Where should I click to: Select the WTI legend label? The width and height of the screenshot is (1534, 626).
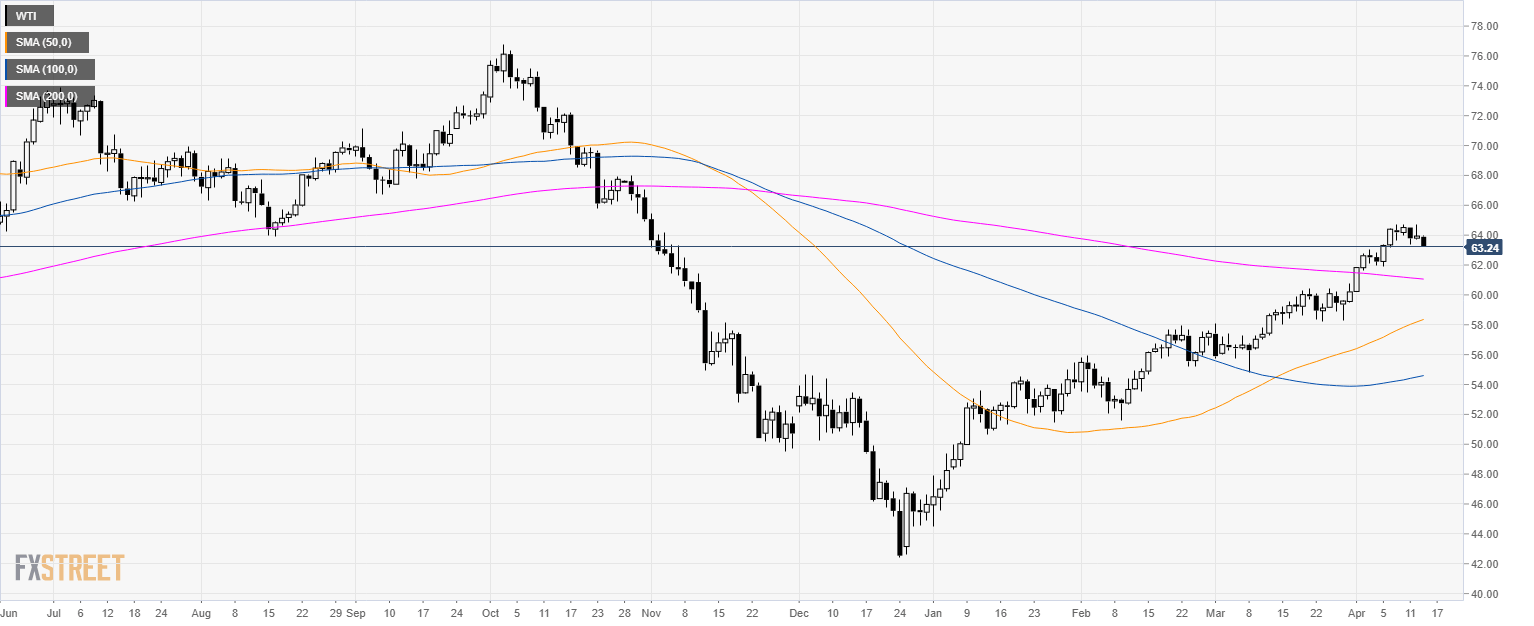point(28,16)
